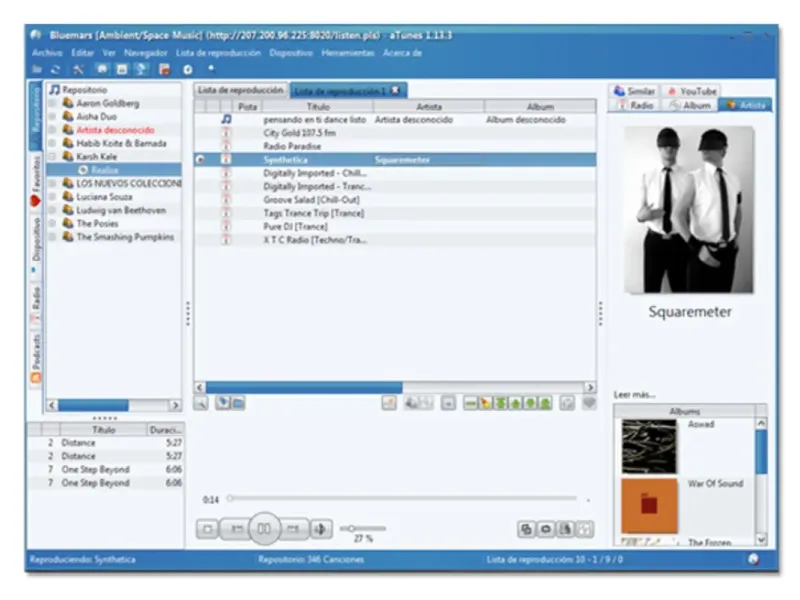
Task: Pause playback with the round center button
Action: point(264,529)
